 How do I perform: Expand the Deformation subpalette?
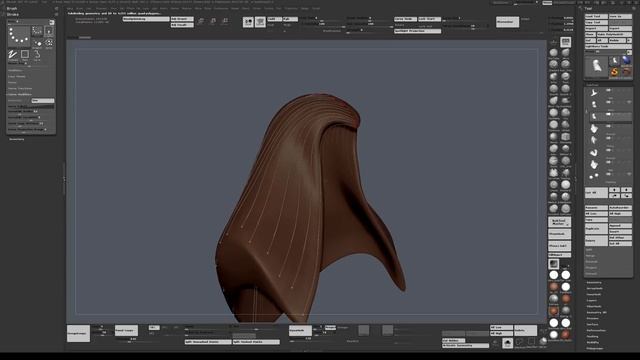pos(596,331)
